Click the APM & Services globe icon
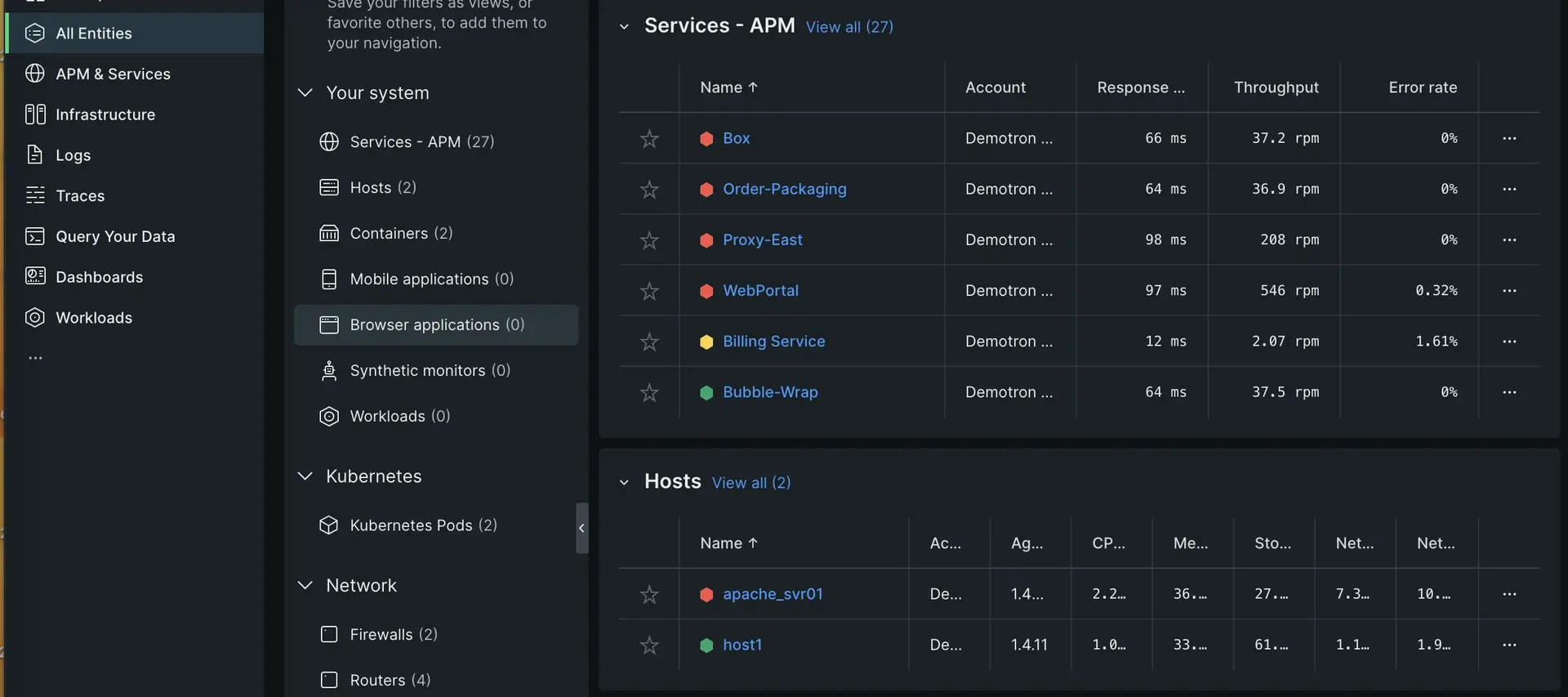1568x697 pixels. pos(34,74)
